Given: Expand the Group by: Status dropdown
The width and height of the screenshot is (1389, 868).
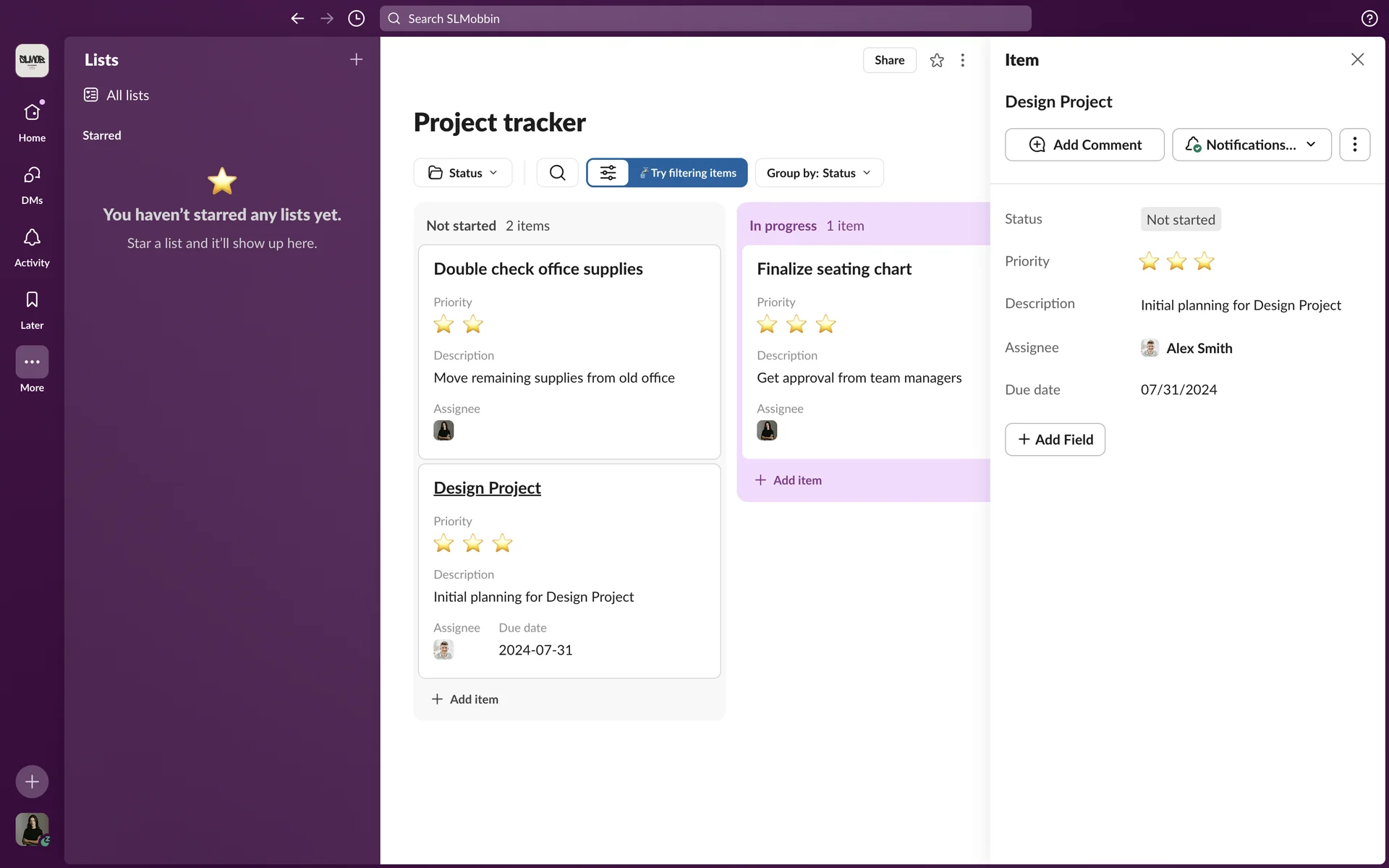Looking at the screenshot, I should (819, 173).
